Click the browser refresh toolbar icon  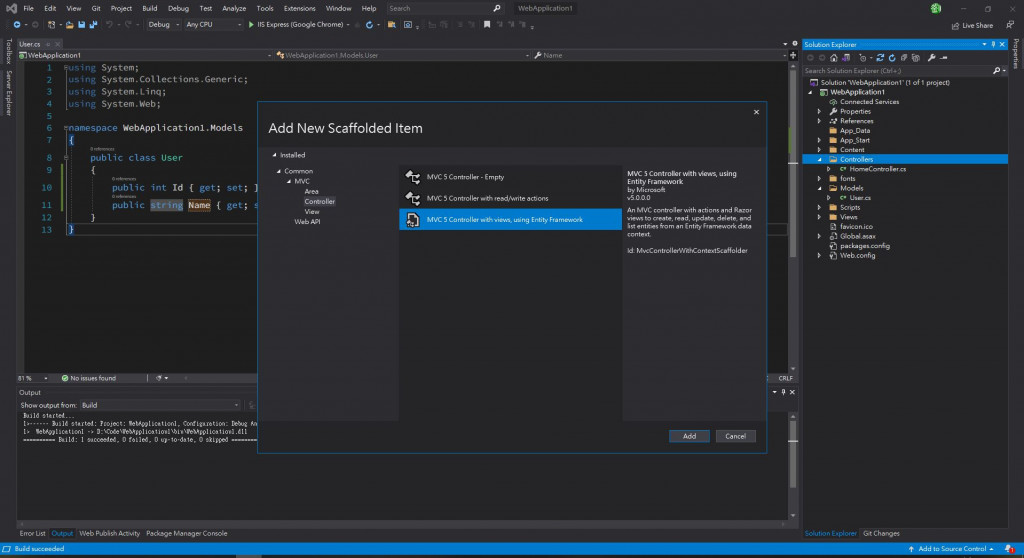(x=369, y=25)
